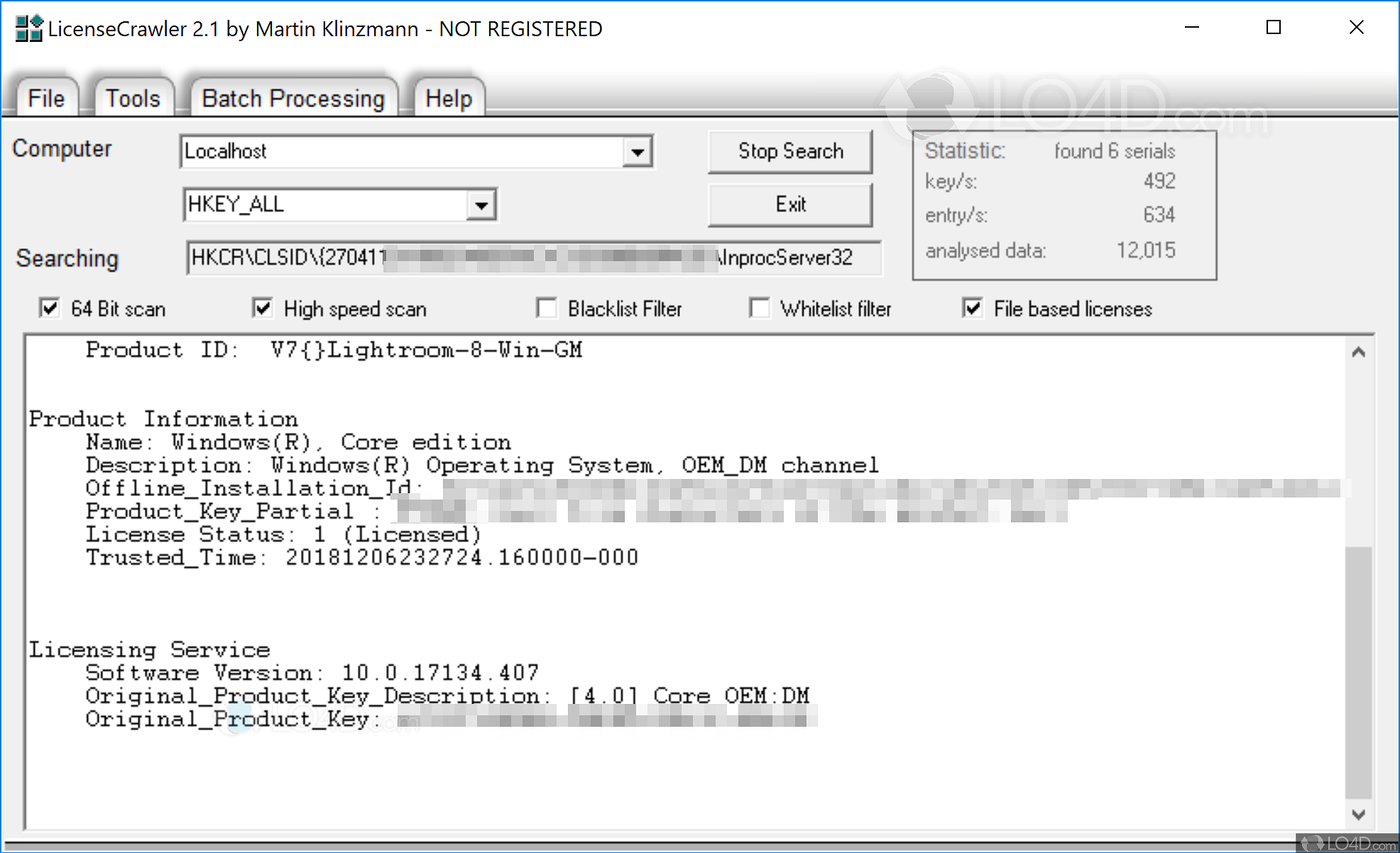This screenshot has width=1400, height=853.
Task: Click scroll down arrow in results pane
Action: point(1358,815)
